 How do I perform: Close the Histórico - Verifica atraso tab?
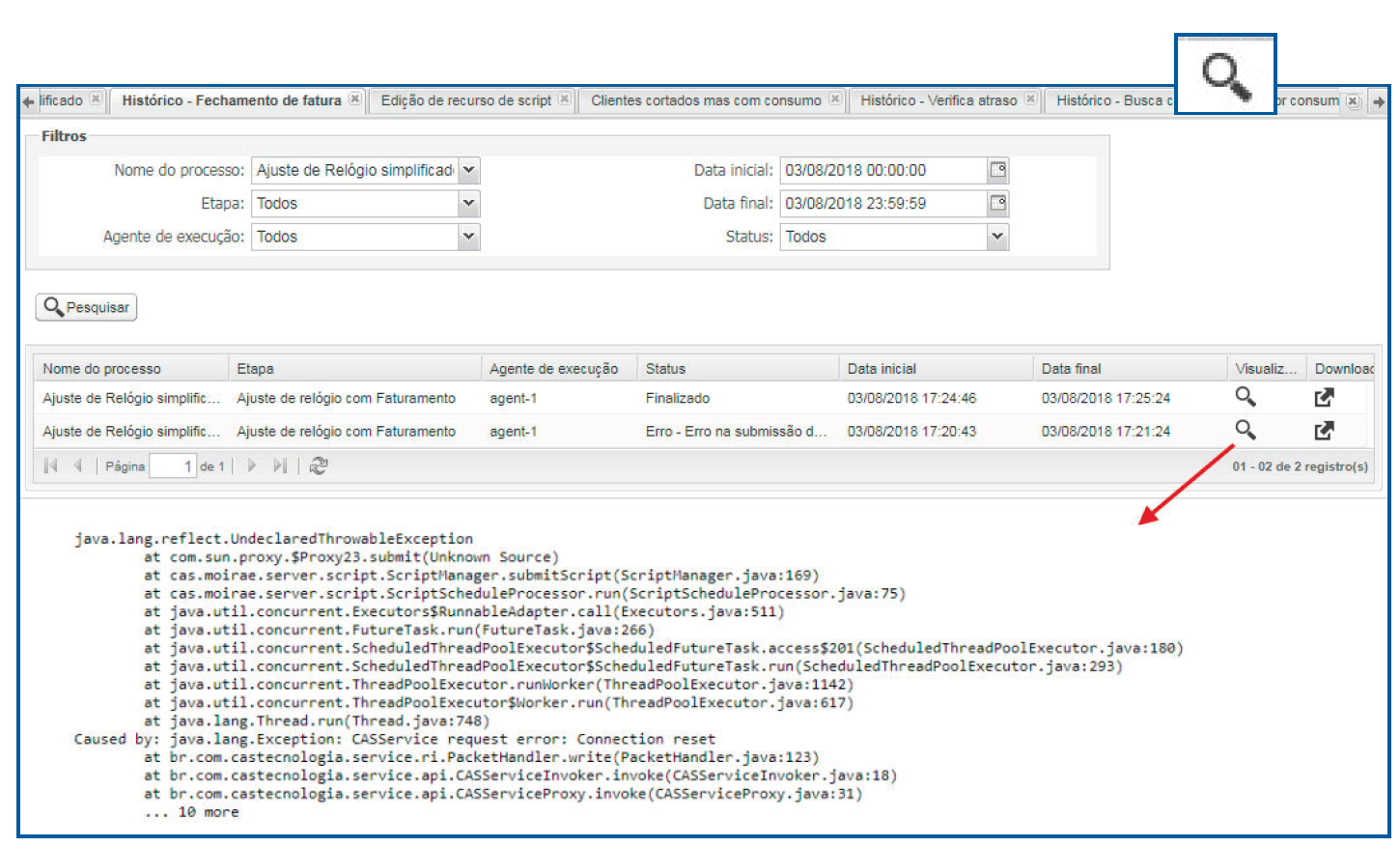(1030, 99)
